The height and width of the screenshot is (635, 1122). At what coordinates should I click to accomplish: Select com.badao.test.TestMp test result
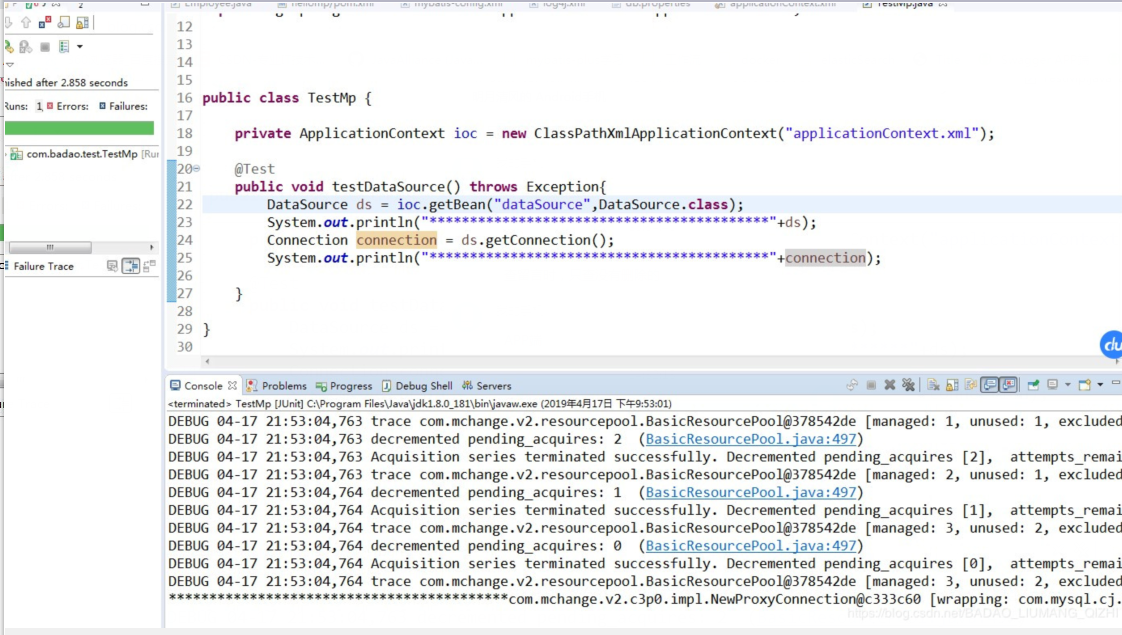(84, 154)
